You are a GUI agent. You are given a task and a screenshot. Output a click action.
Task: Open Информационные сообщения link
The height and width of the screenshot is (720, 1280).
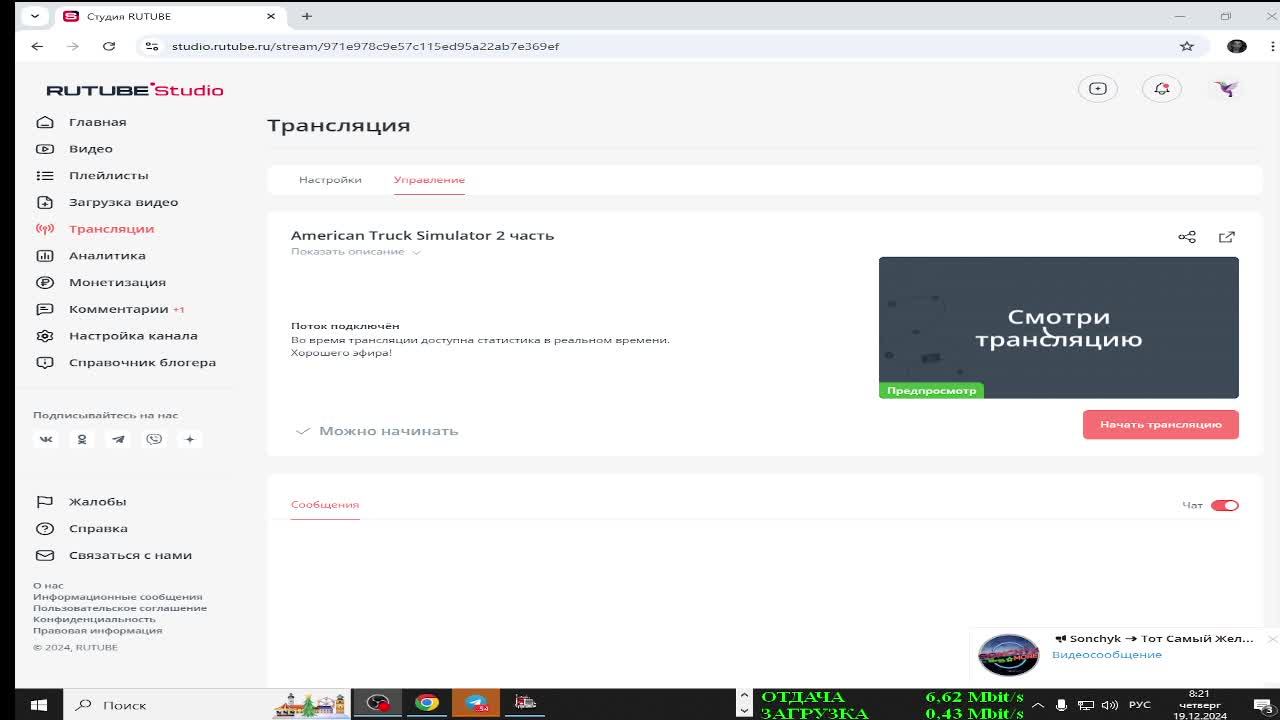[118, 597]
